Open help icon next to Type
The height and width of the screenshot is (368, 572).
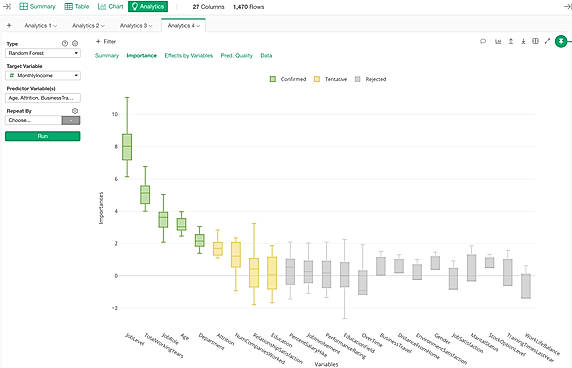click(x=65, y=43)
